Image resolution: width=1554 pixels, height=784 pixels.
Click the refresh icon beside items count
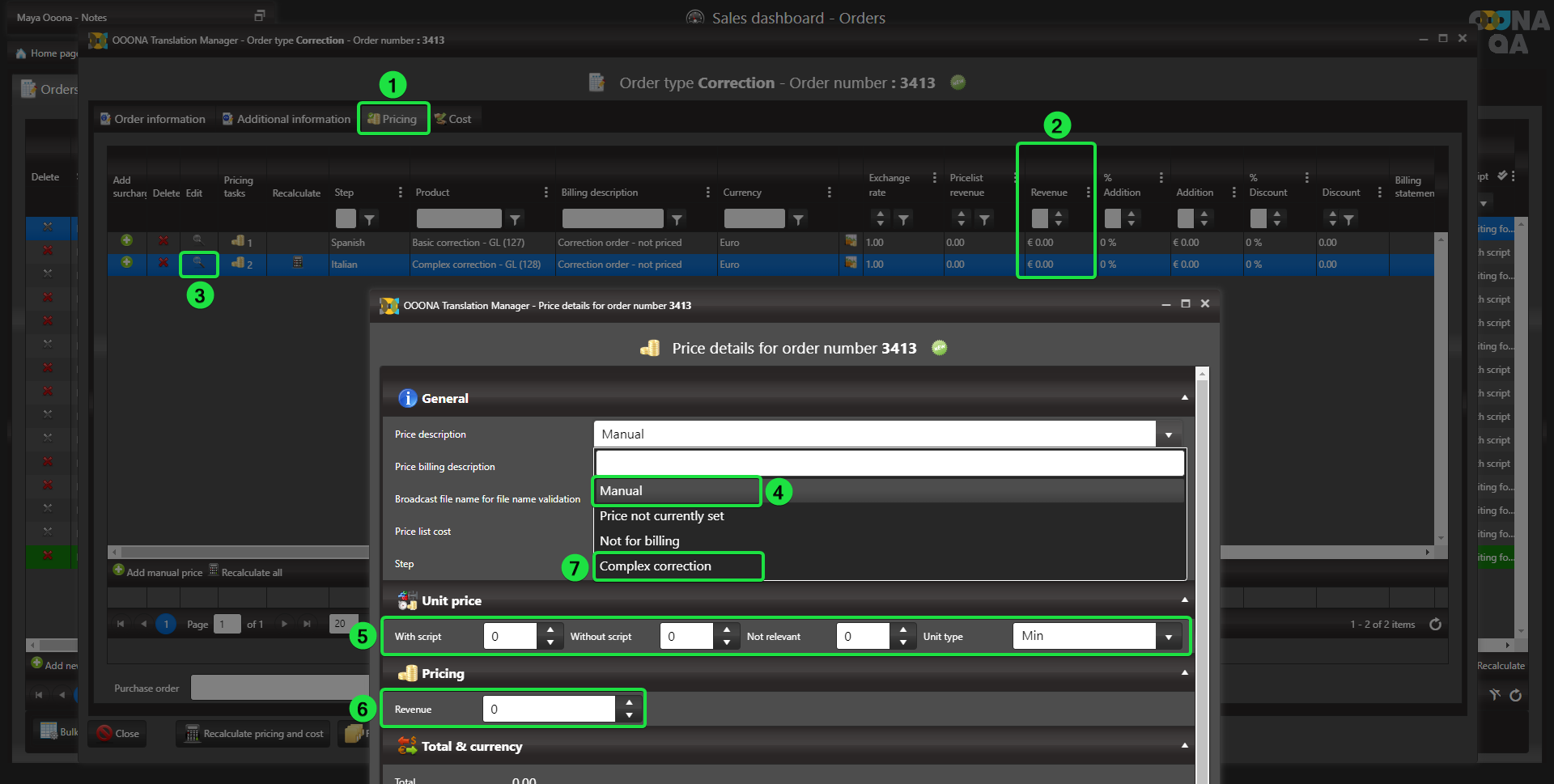click(x=1435, y=624)
